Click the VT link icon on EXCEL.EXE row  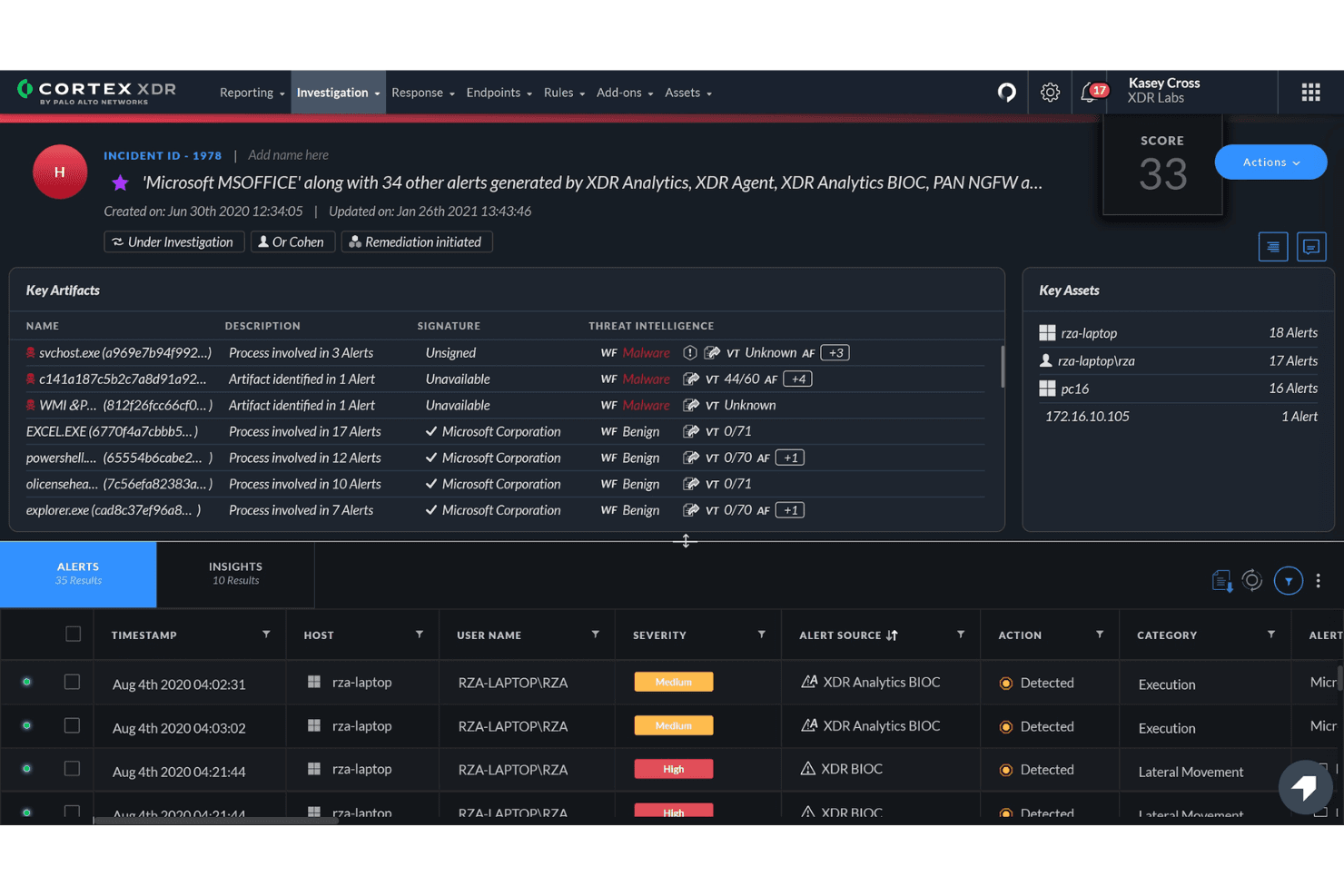point(691,431)
